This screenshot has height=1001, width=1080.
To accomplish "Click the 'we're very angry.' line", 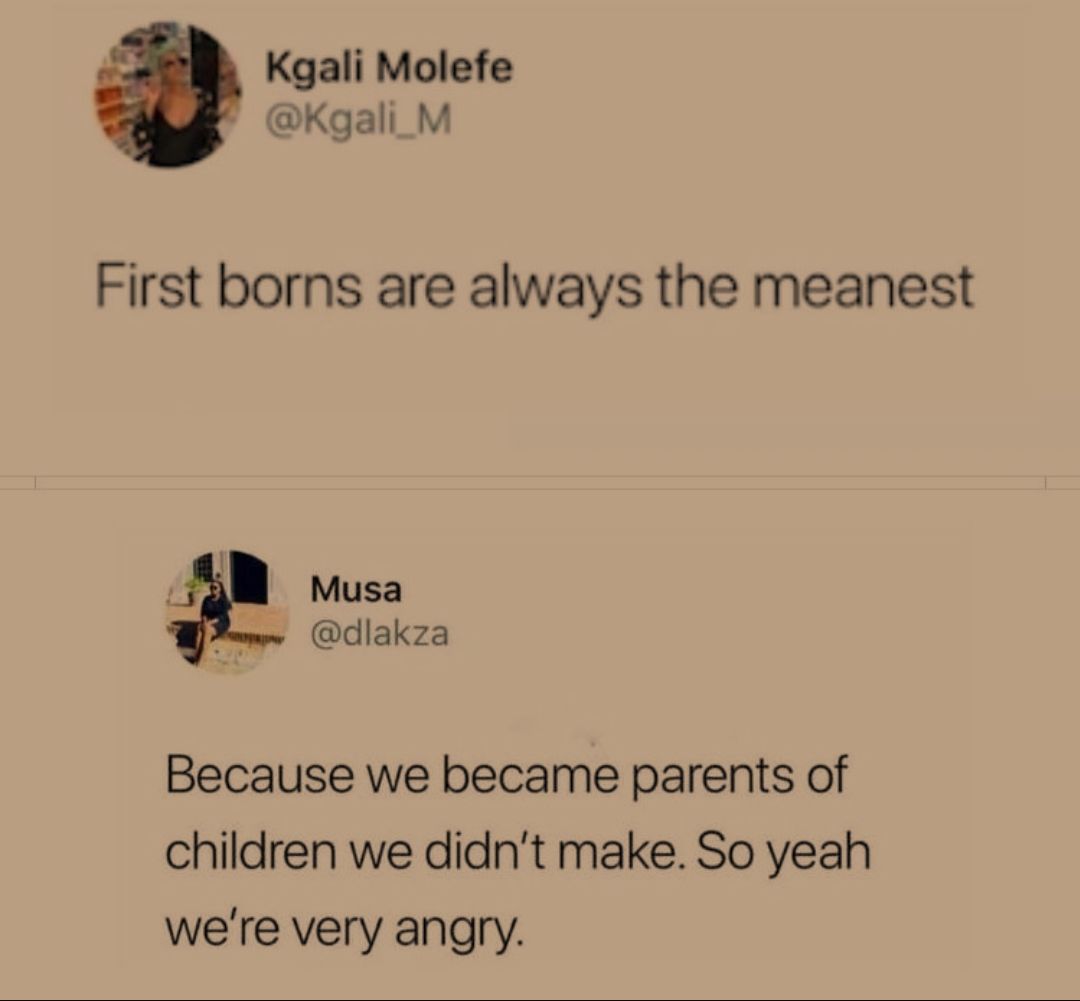I will click(344, 933).
